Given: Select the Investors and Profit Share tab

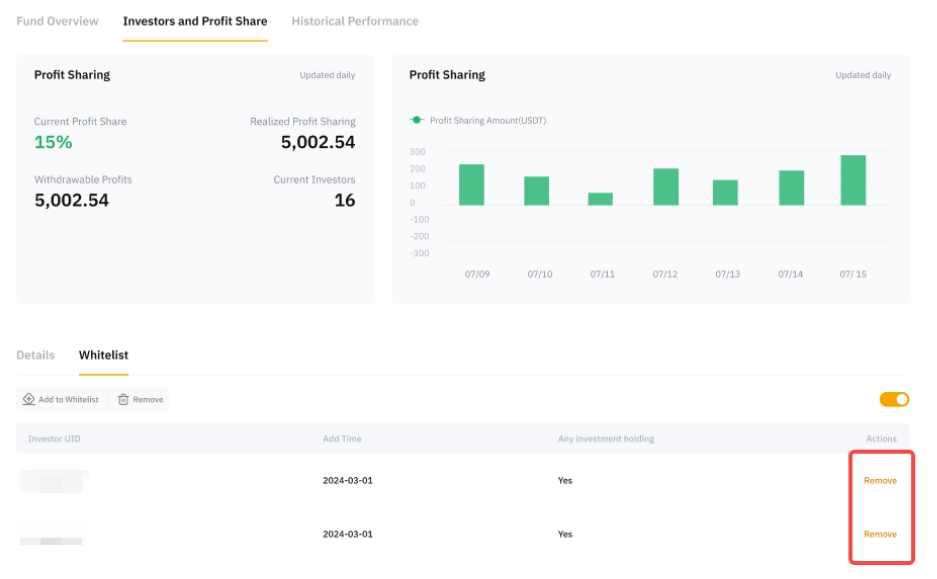Looking at the screenshot, I should (195, 21).
